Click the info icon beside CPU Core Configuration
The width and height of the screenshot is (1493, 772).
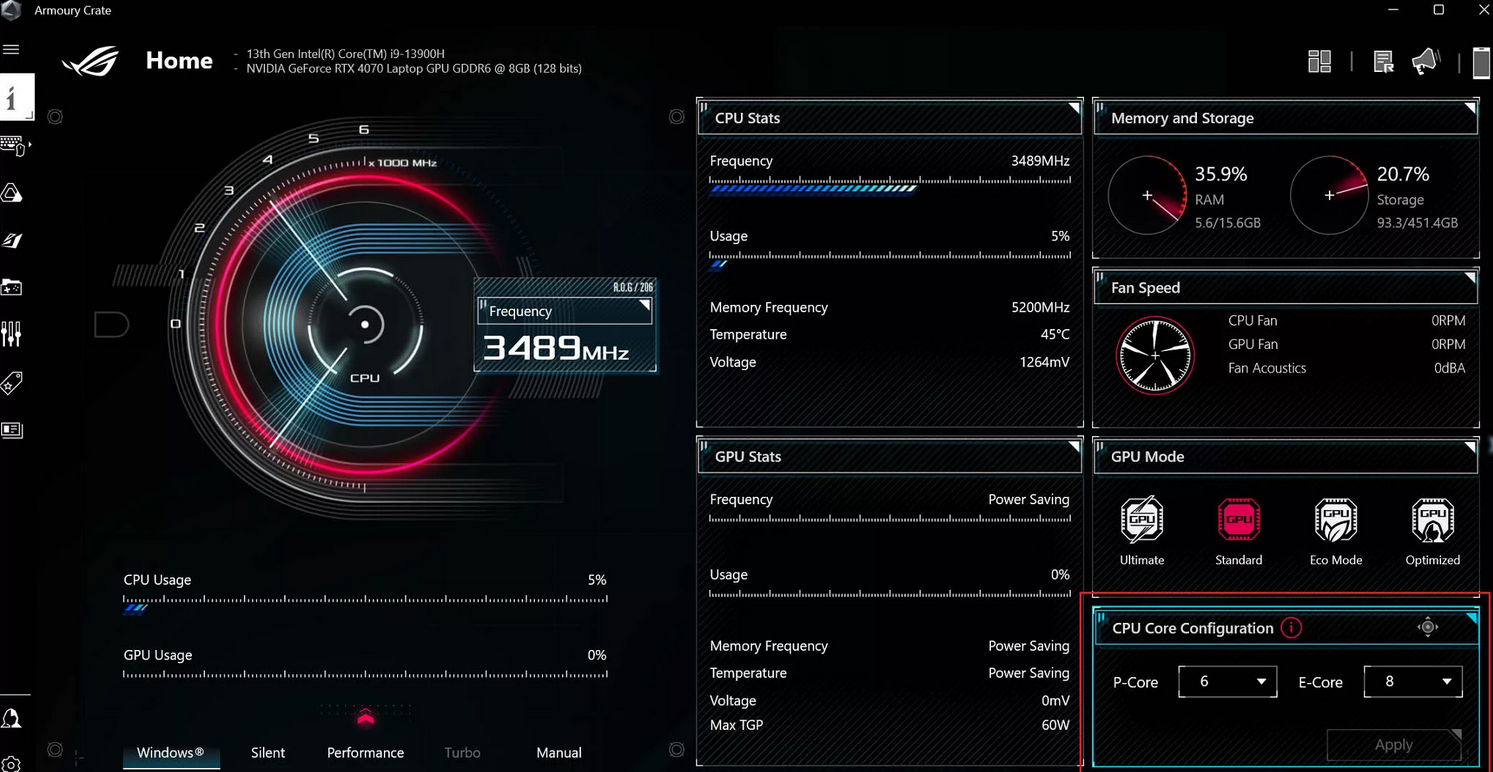(x=1291, y=628)
